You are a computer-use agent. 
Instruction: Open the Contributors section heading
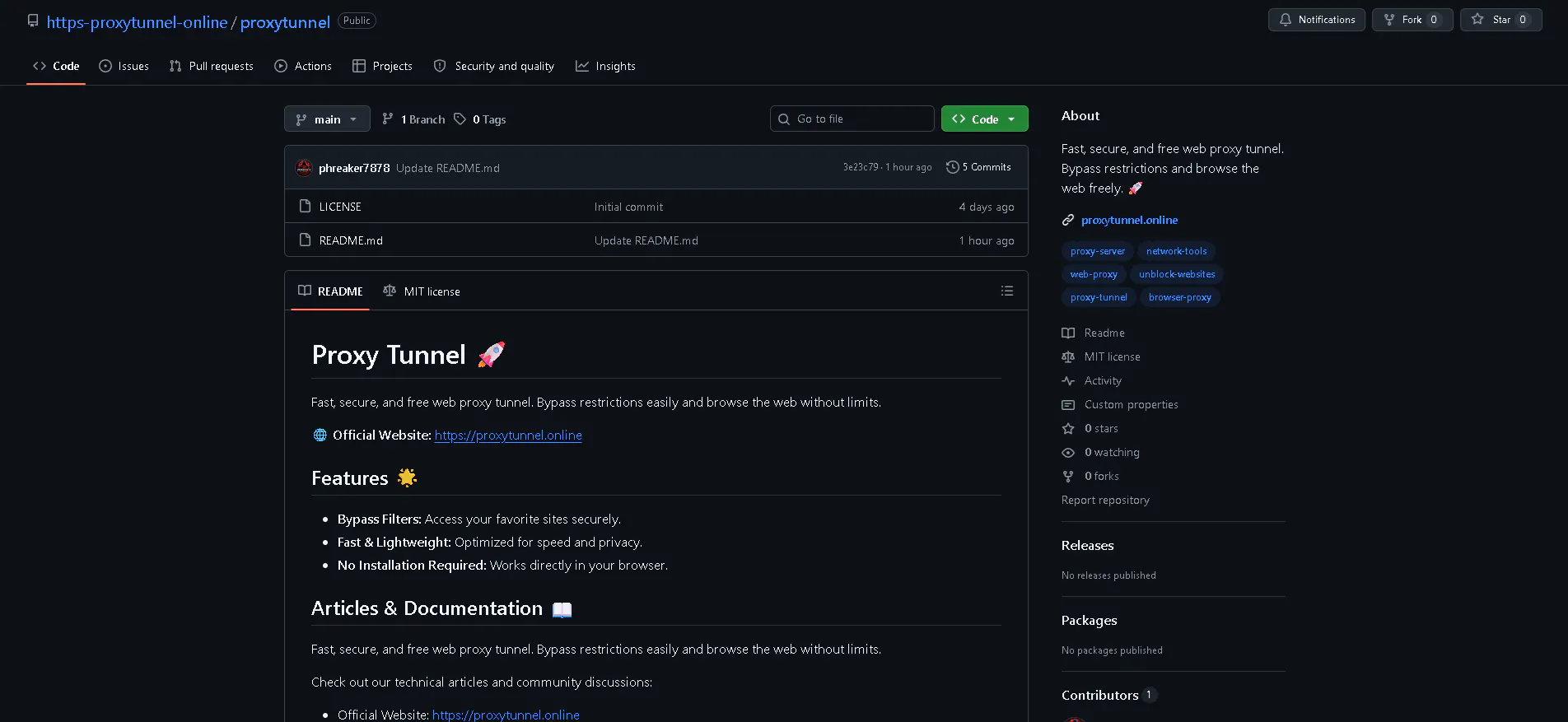1099,695
